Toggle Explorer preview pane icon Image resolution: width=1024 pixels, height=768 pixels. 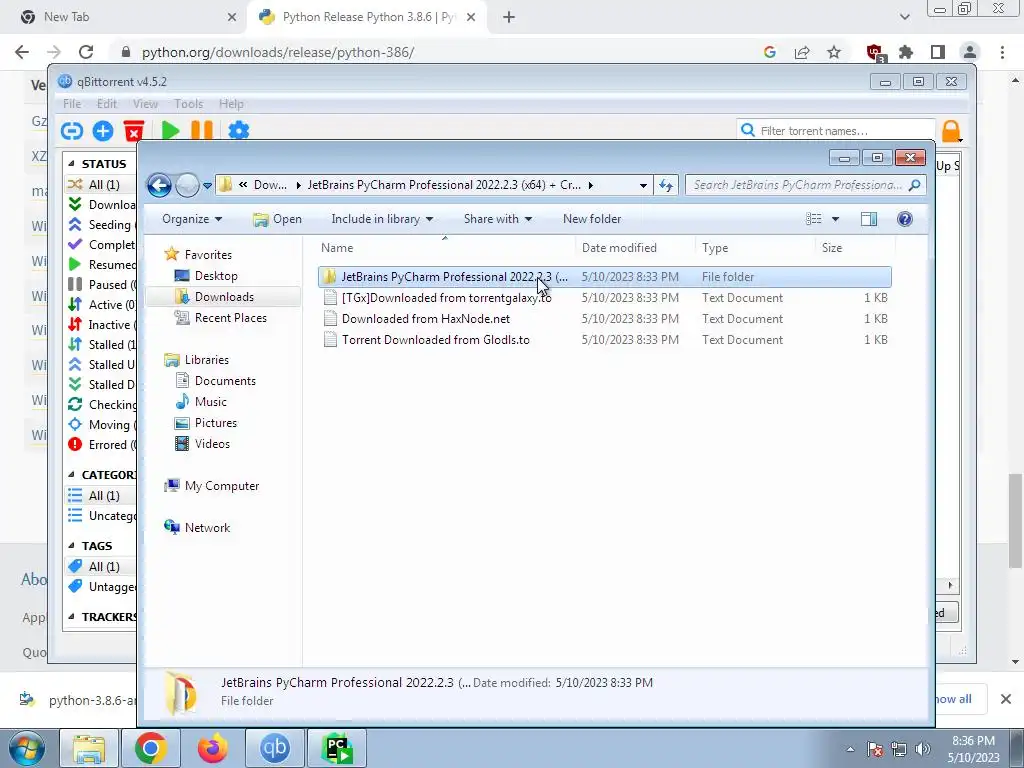(869, 219)
